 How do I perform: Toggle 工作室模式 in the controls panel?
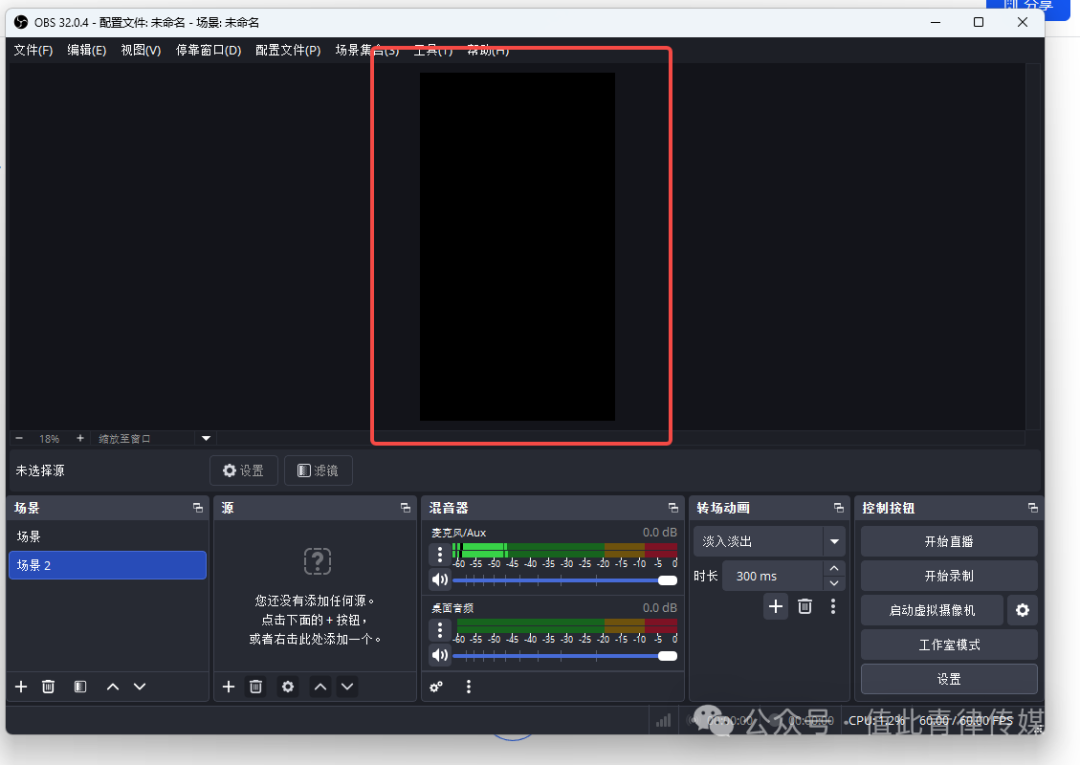pyautogui.click(x=949, y=645)
